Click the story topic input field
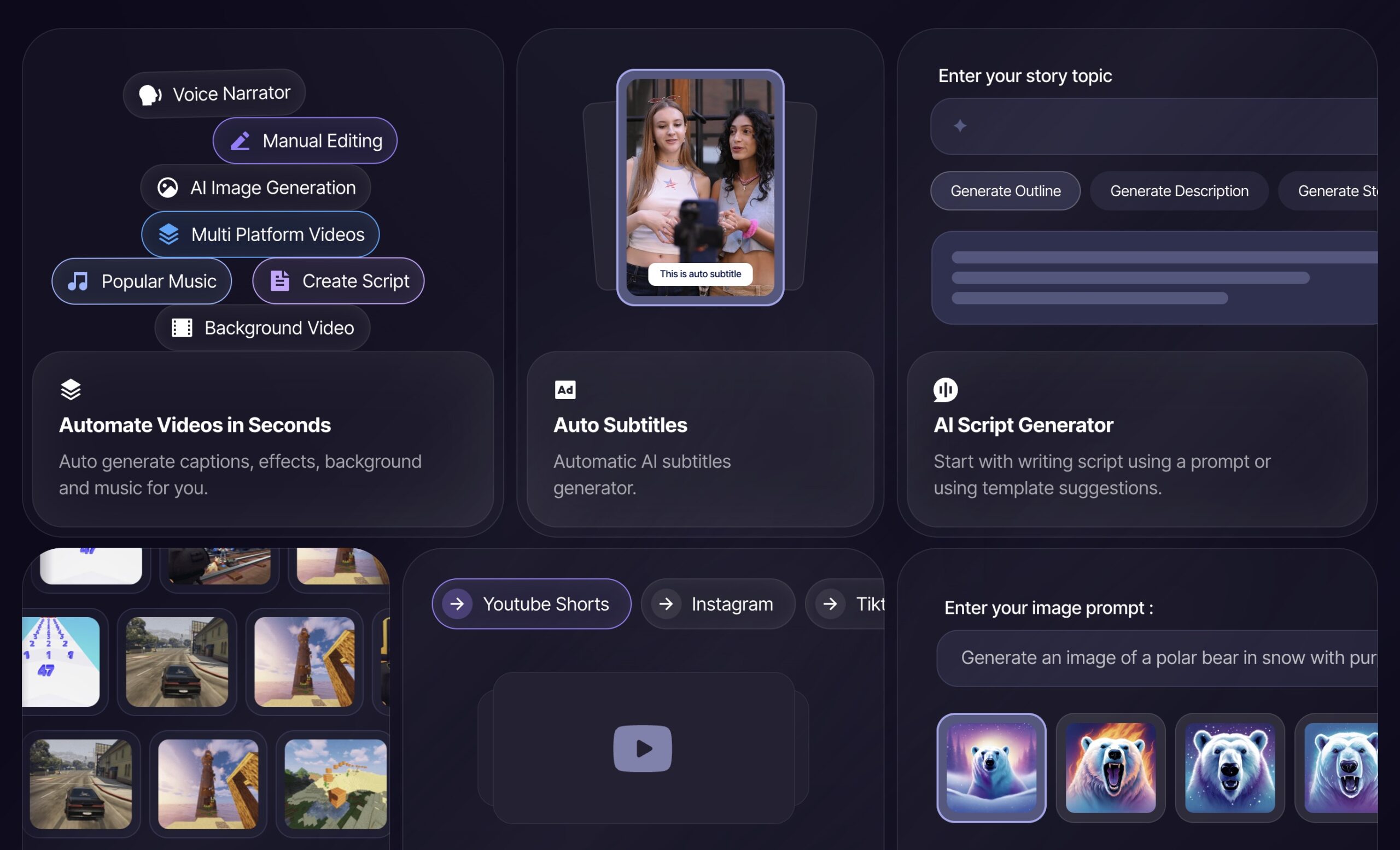 (x=1154, y=127)
